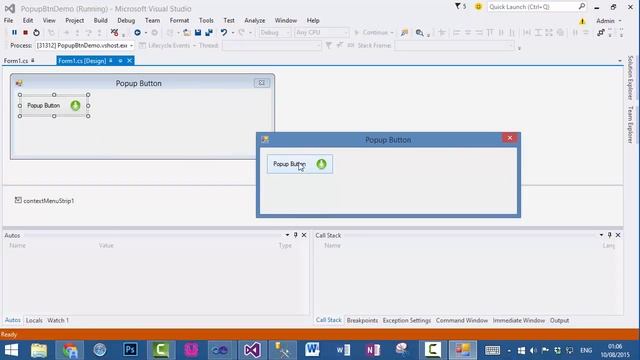Open File Explorer from the taskbar
Screen dimensions: 640x360
[39, 350]
